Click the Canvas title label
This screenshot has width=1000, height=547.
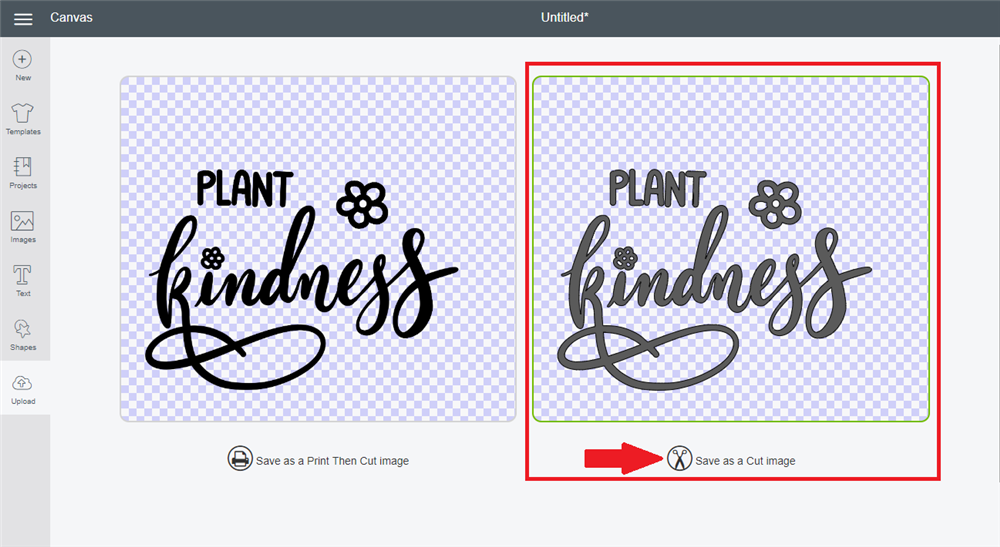click(71, 18)
